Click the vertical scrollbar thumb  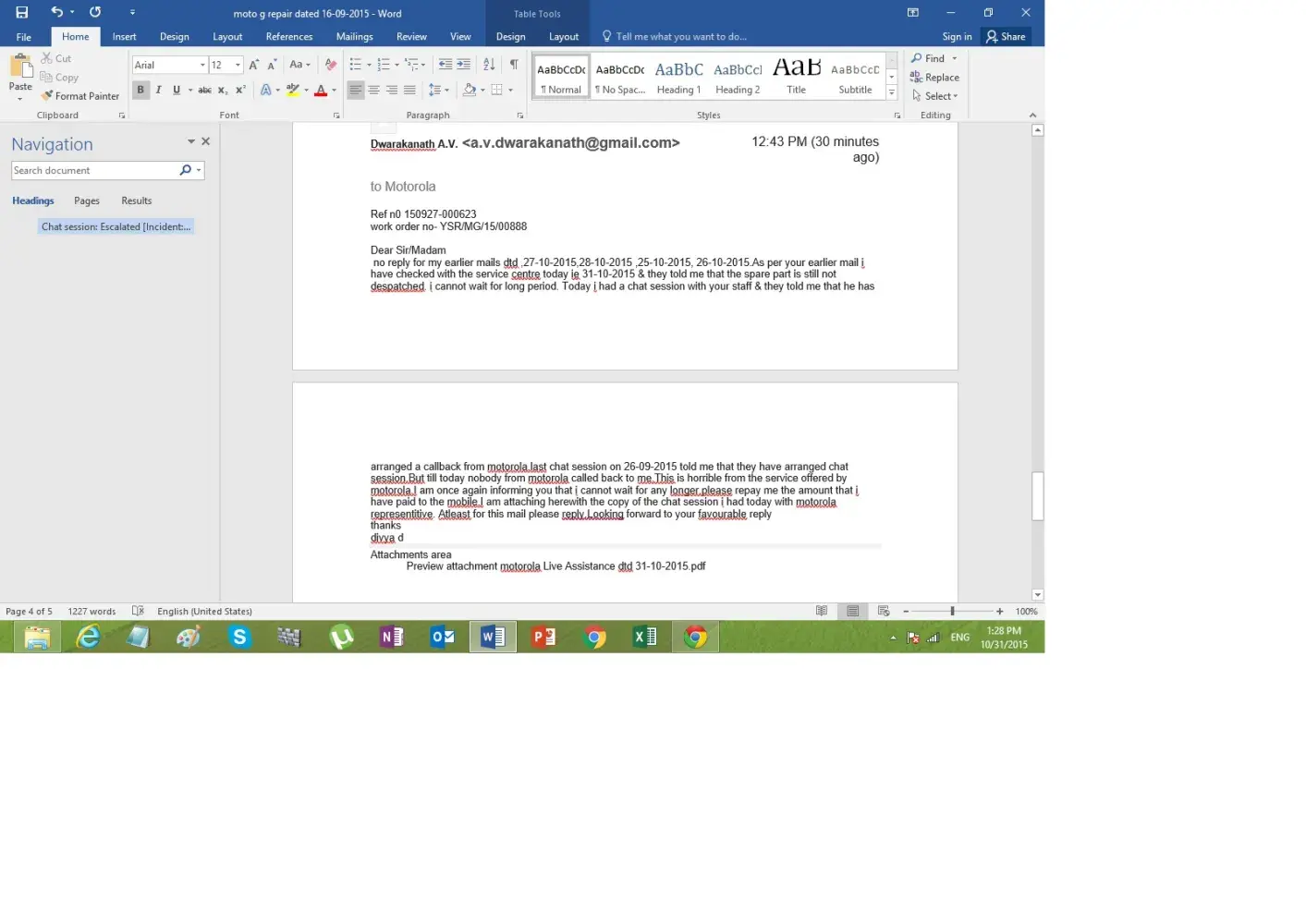(1038, 496)
